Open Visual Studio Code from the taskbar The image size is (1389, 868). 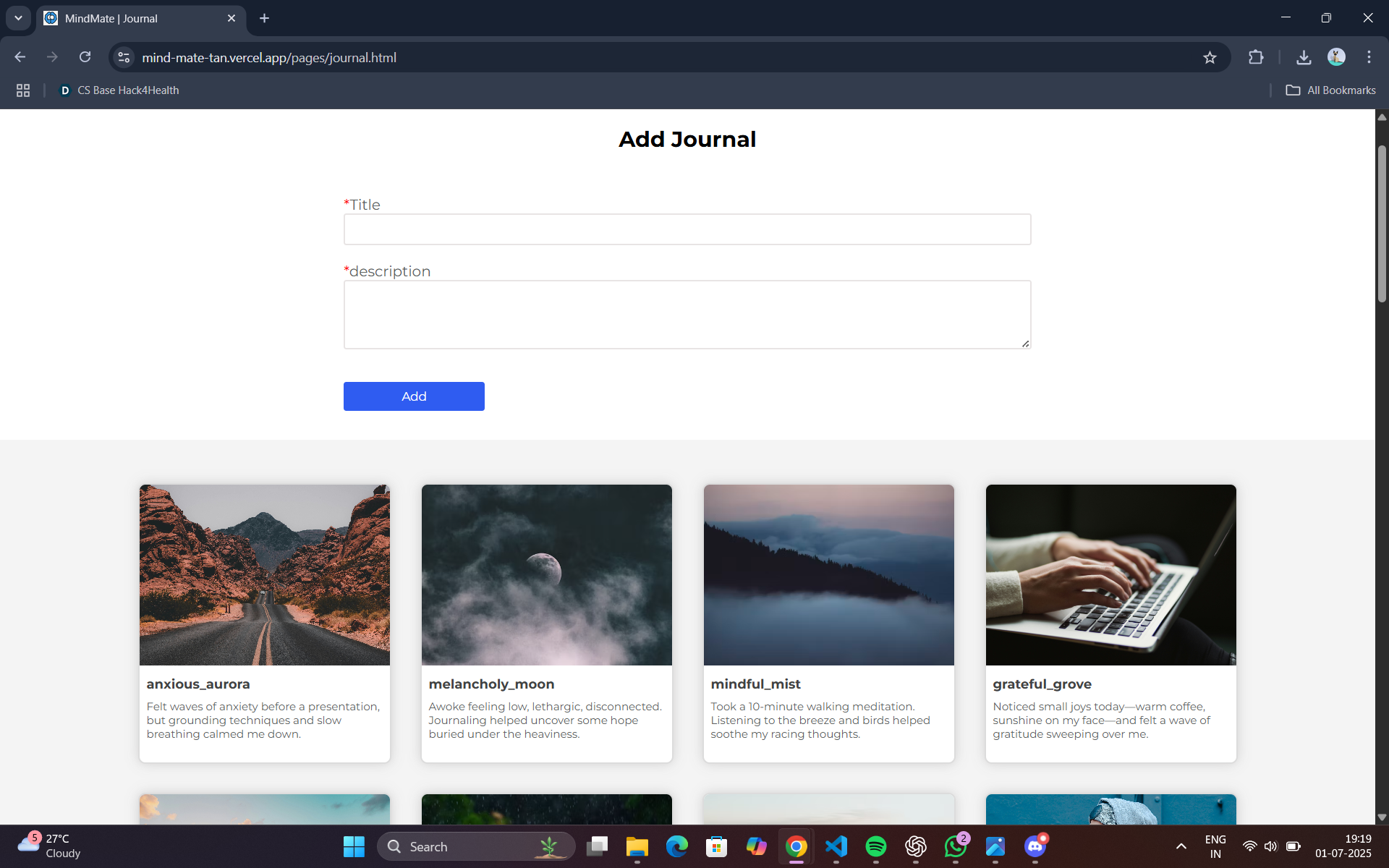point(836,846)
